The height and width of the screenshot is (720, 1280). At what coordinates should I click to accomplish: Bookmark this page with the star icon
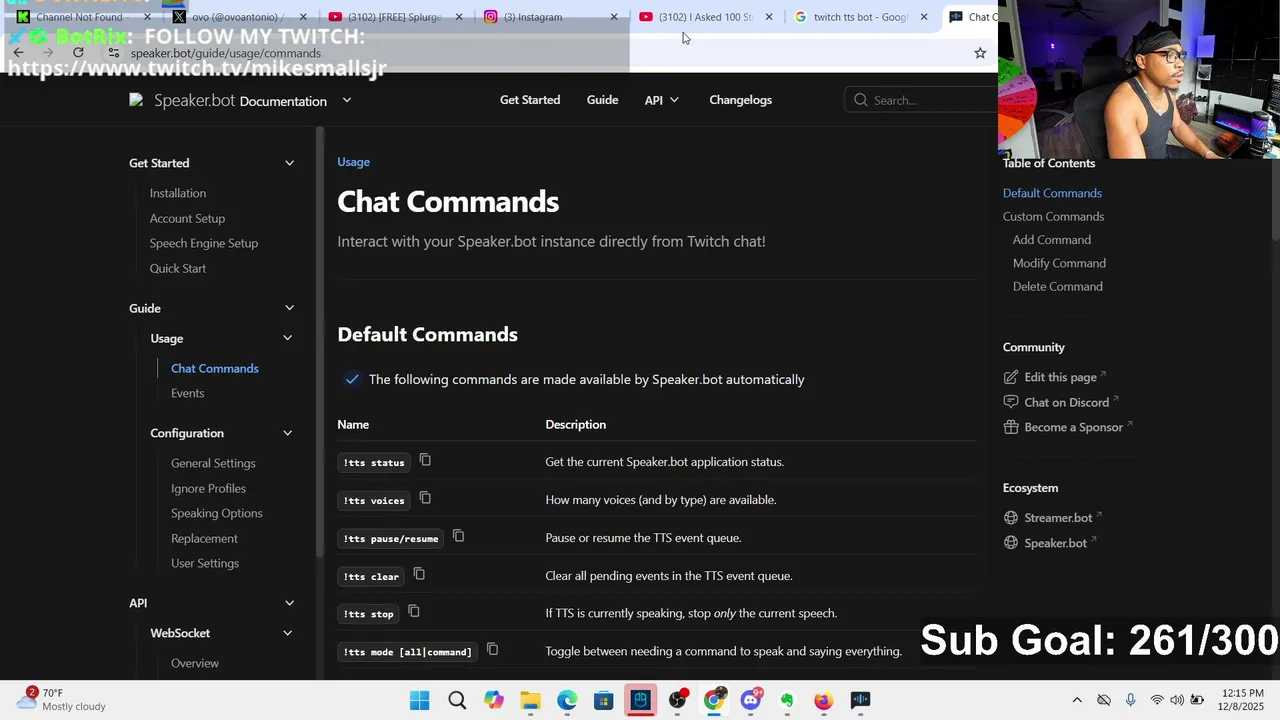pyautogui.click(x=980, y=53)
